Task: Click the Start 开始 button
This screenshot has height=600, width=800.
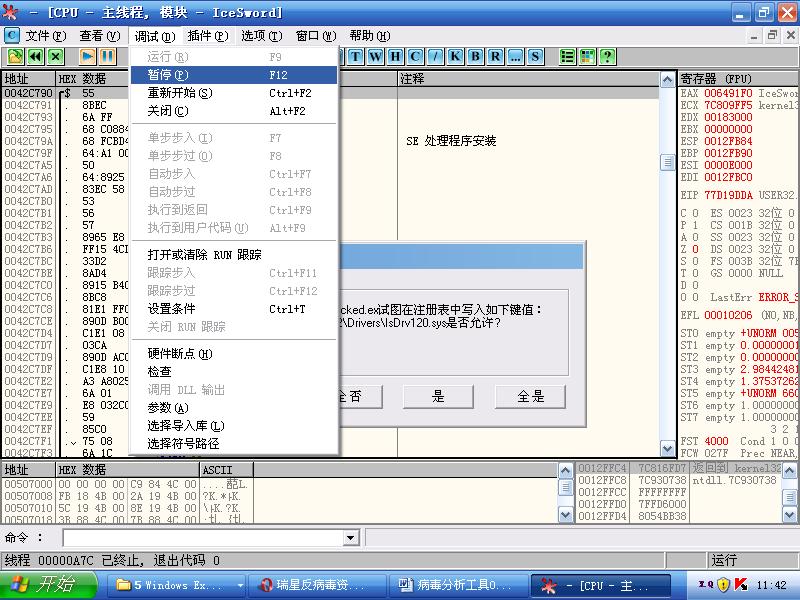Action: [x=48, y=585]
